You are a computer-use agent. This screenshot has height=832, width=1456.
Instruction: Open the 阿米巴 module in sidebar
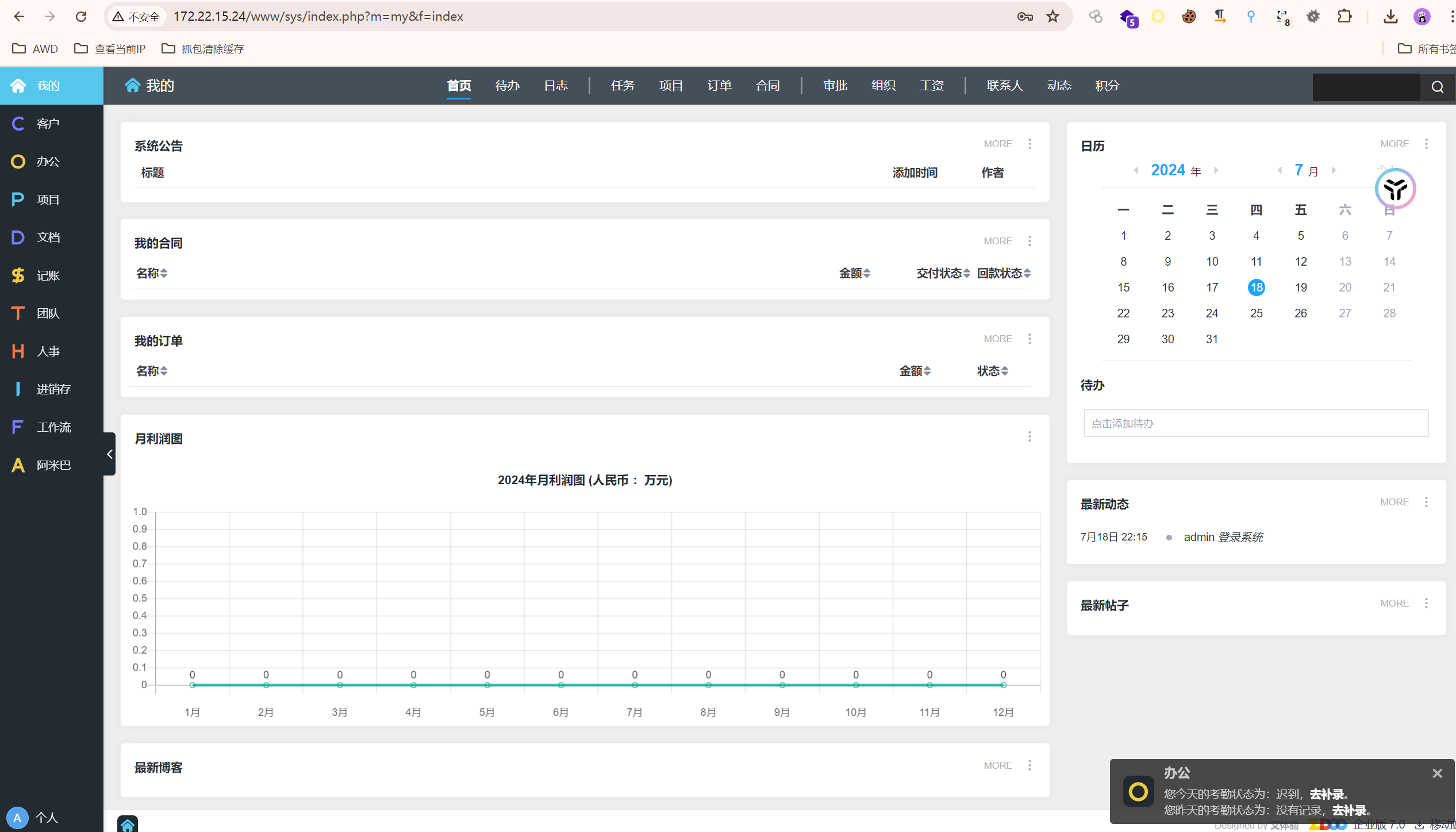click(x=51, y=465)
